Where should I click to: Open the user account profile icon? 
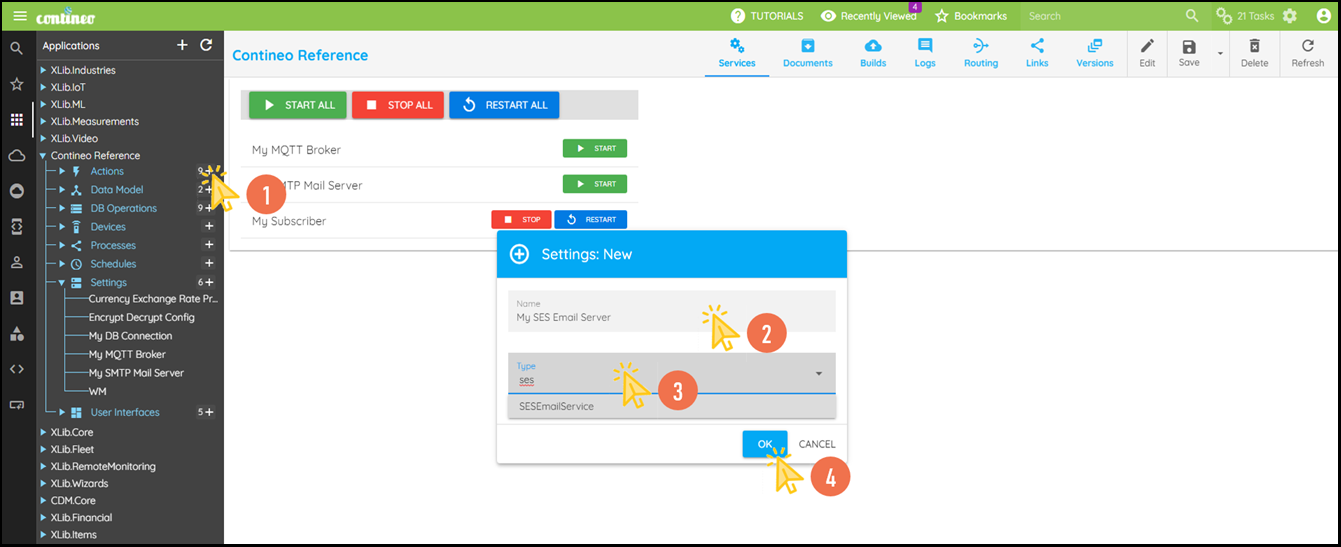point(1323,16)
